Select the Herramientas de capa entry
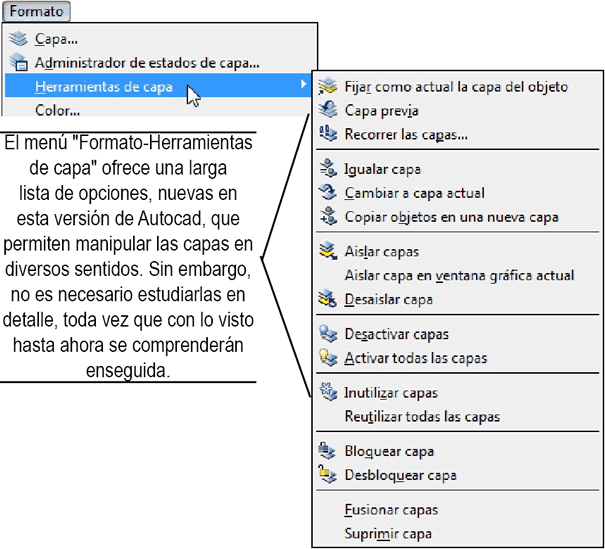 [158, 86]
